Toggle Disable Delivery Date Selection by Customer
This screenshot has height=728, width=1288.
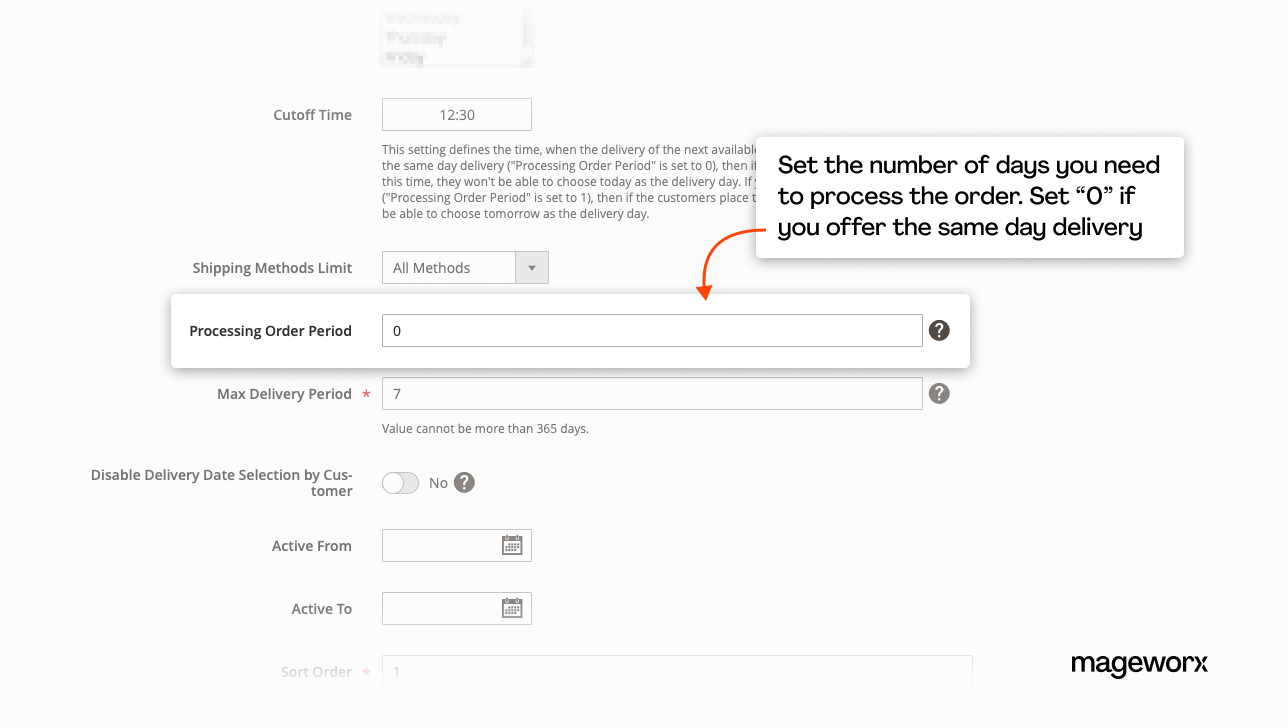[x=400, y=483]
